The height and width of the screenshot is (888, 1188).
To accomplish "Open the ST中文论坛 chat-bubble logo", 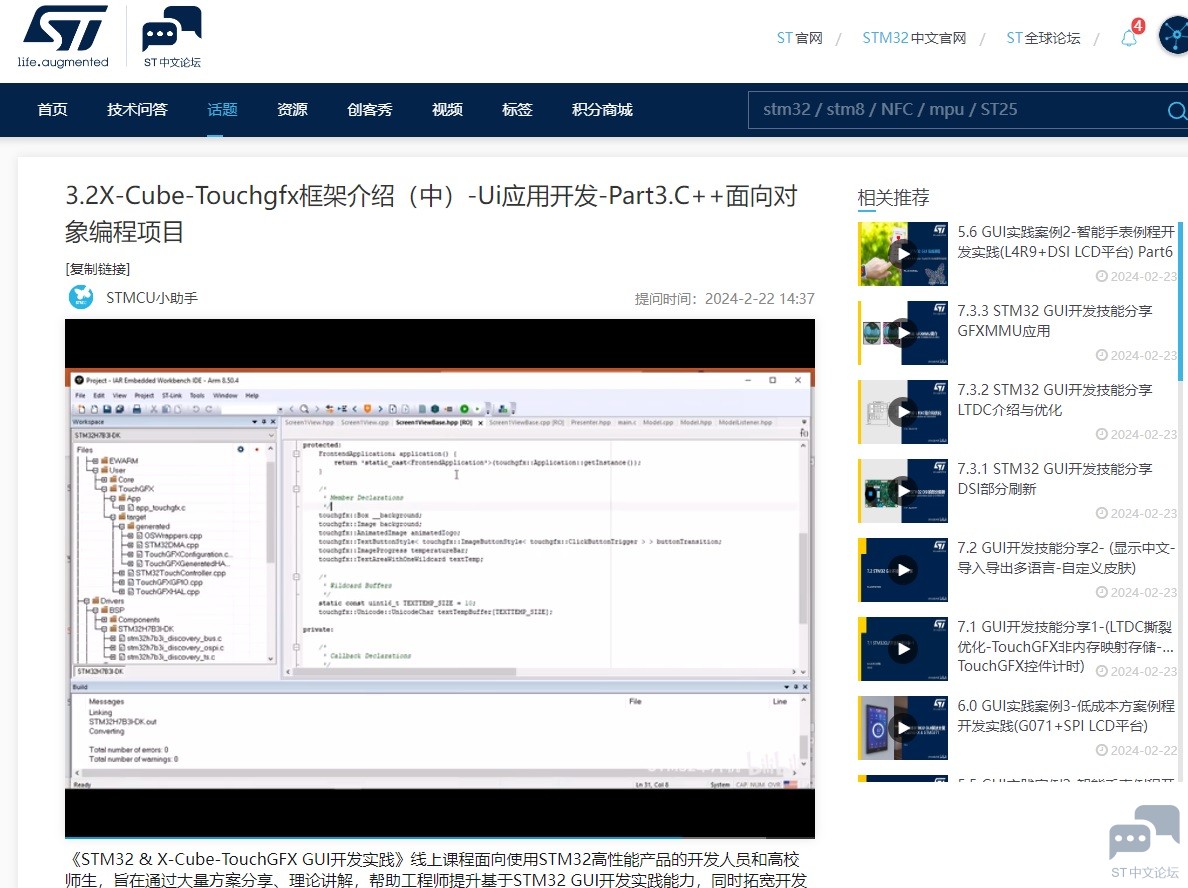I will pyautogui.click(x=172, y=36).
